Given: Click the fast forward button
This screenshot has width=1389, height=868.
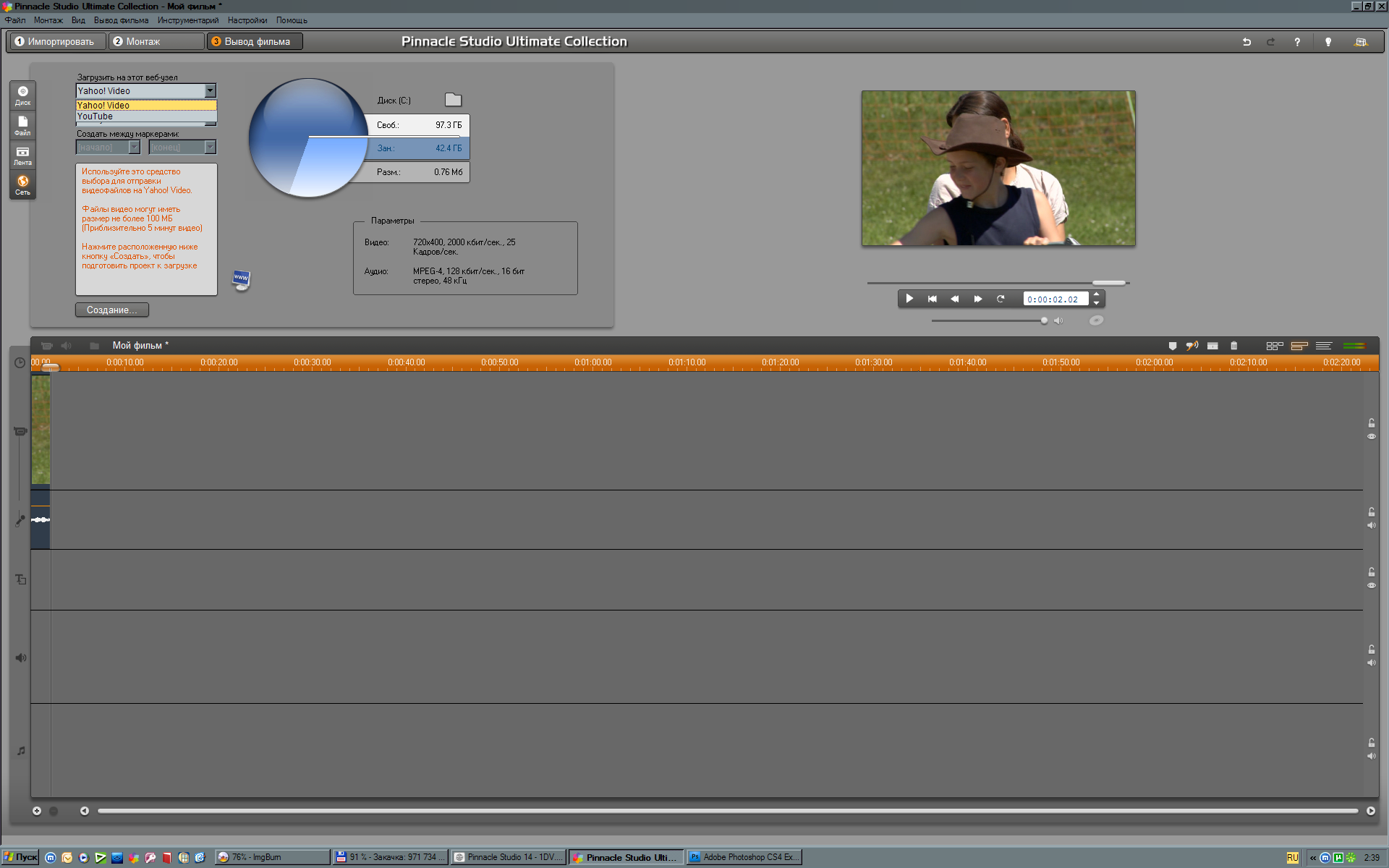Looking at the screenshot, I should [x=978, y=299].
